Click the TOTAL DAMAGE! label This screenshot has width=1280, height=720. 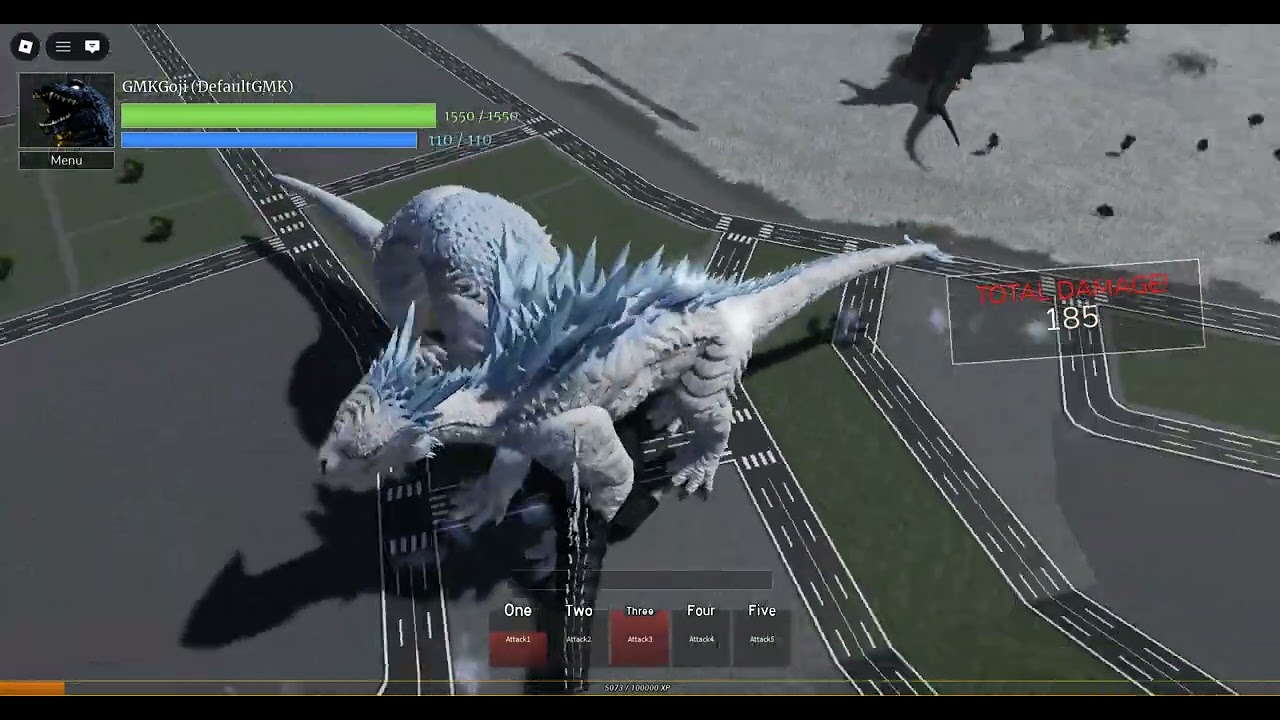[x=1071, y=289]
